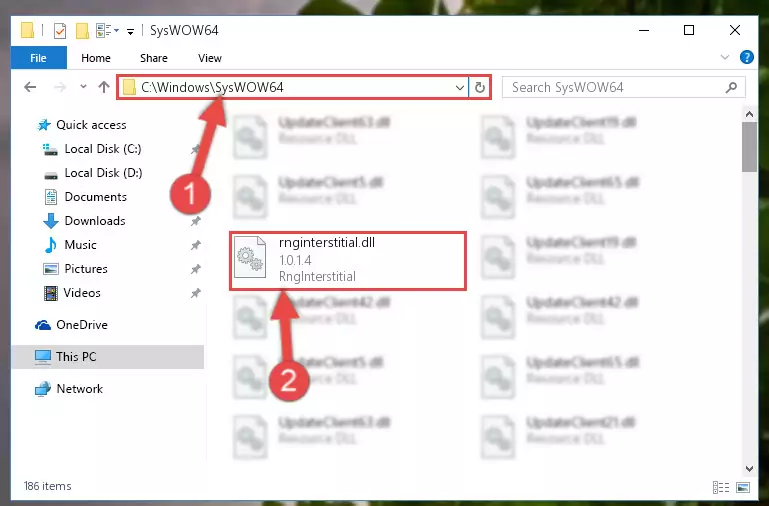
Task: Click the address bar path C:\Windows\SysWOW64
Action: pos(212,87)
